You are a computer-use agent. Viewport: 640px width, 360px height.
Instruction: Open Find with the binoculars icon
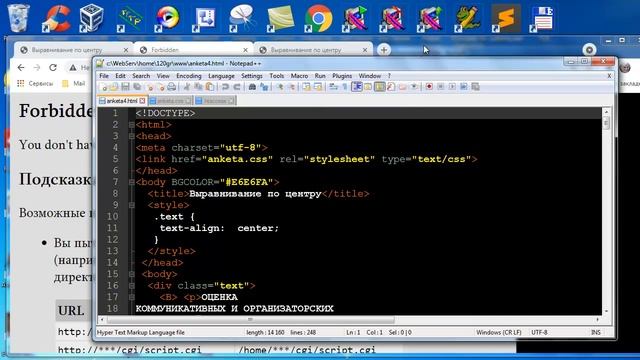coord(252,87)
